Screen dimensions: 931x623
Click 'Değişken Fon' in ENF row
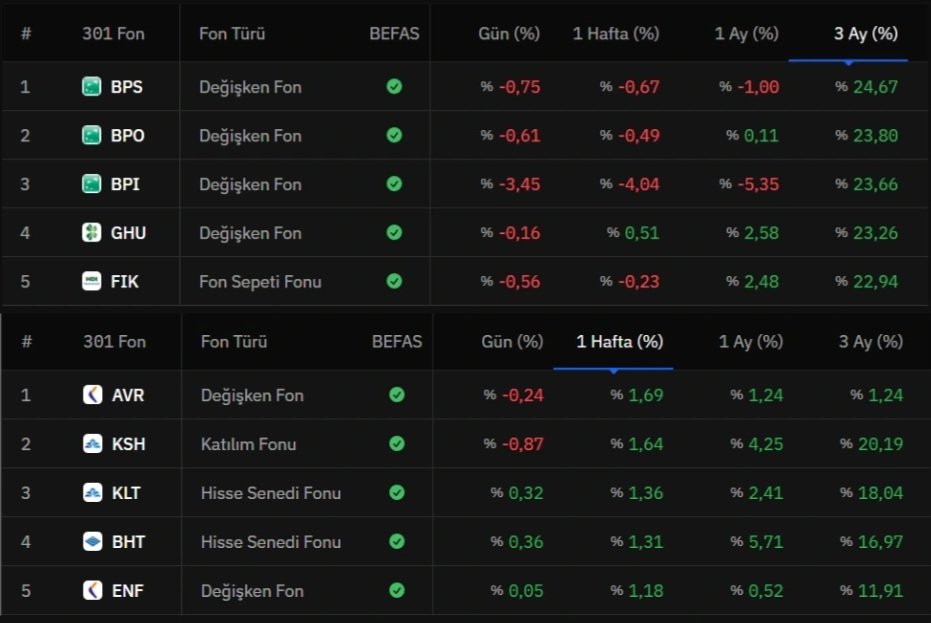(252, 591)
